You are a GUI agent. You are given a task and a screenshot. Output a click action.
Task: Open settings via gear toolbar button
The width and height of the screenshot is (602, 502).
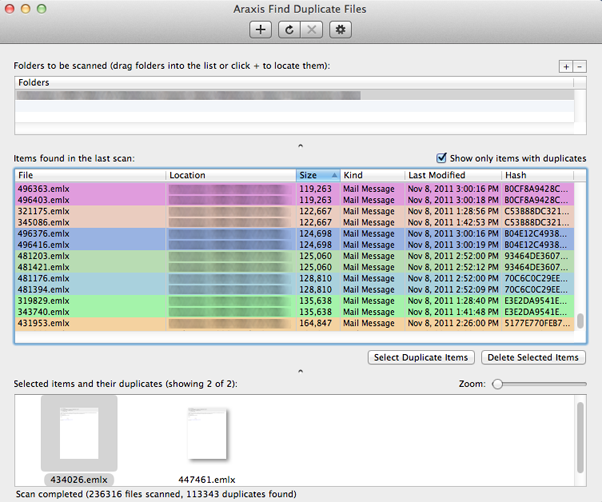point(340,30)
